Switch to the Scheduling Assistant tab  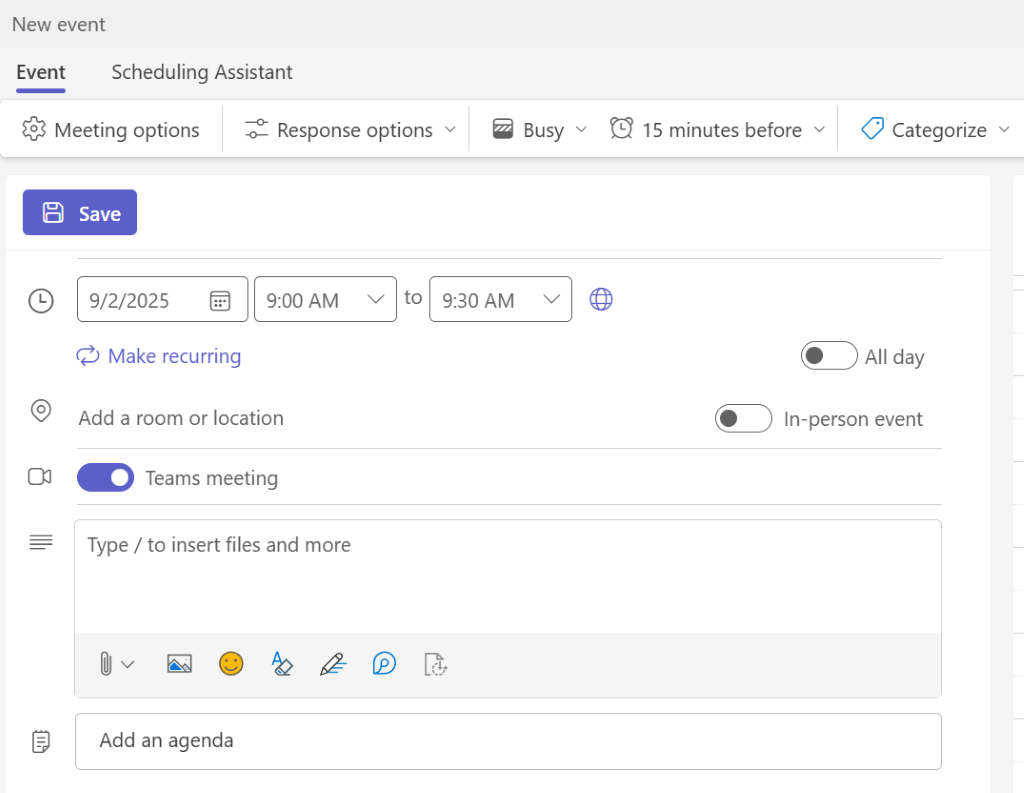tap(201, 72)
